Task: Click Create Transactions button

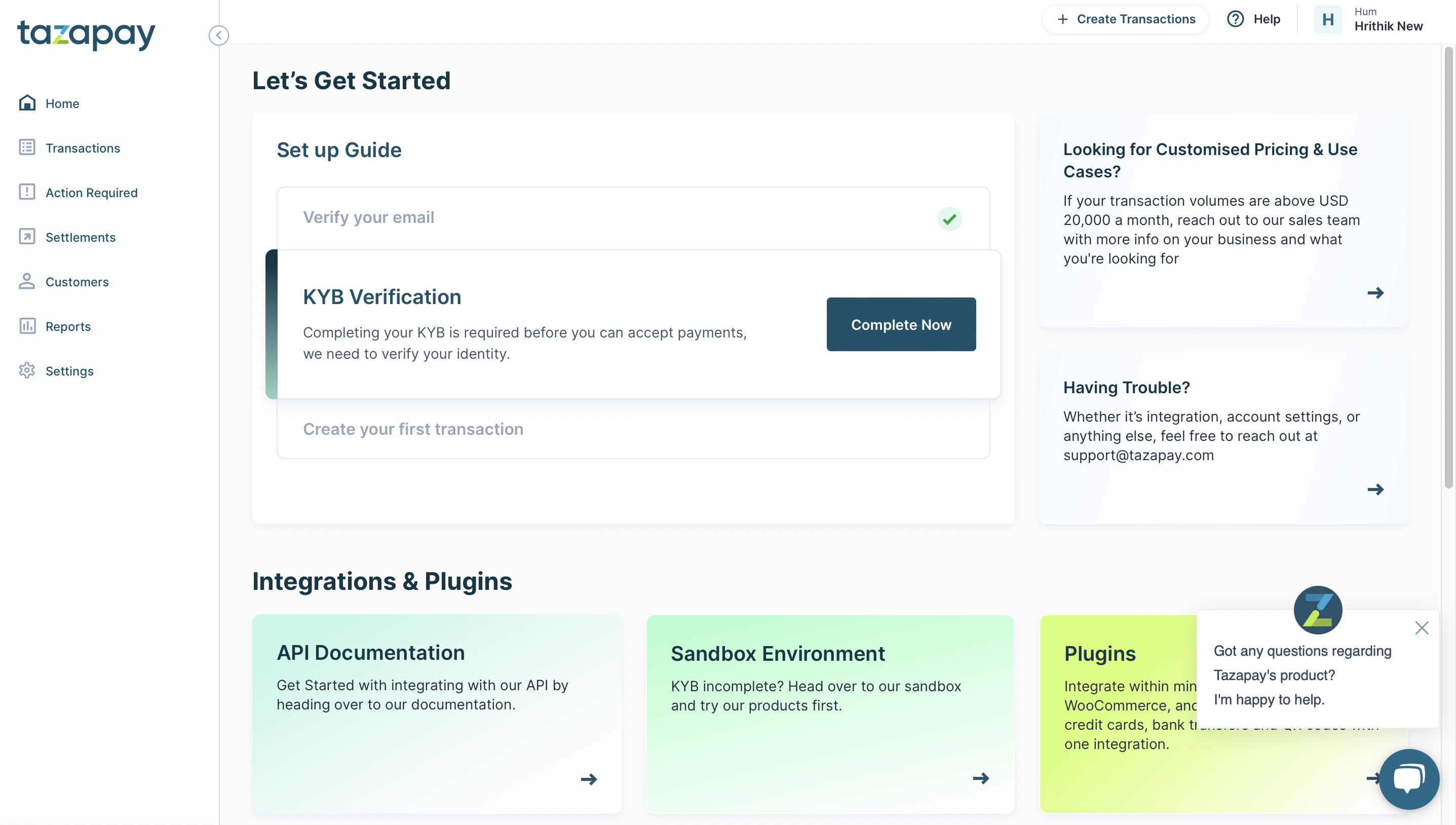Action: tap(1125, 19)
